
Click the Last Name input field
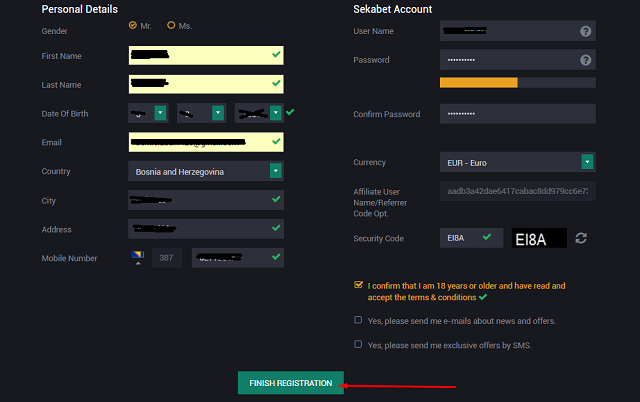tap(206, 84)
